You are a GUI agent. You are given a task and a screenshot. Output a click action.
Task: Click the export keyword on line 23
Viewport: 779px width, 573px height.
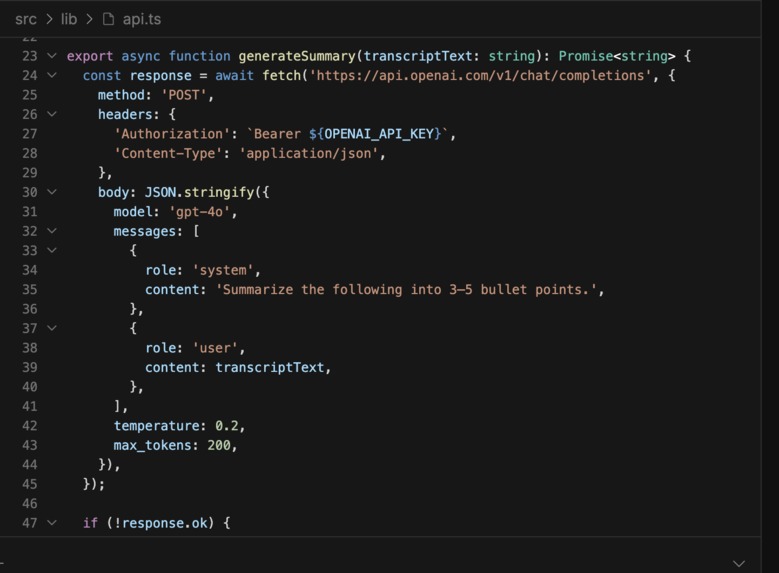click(90, 56)
